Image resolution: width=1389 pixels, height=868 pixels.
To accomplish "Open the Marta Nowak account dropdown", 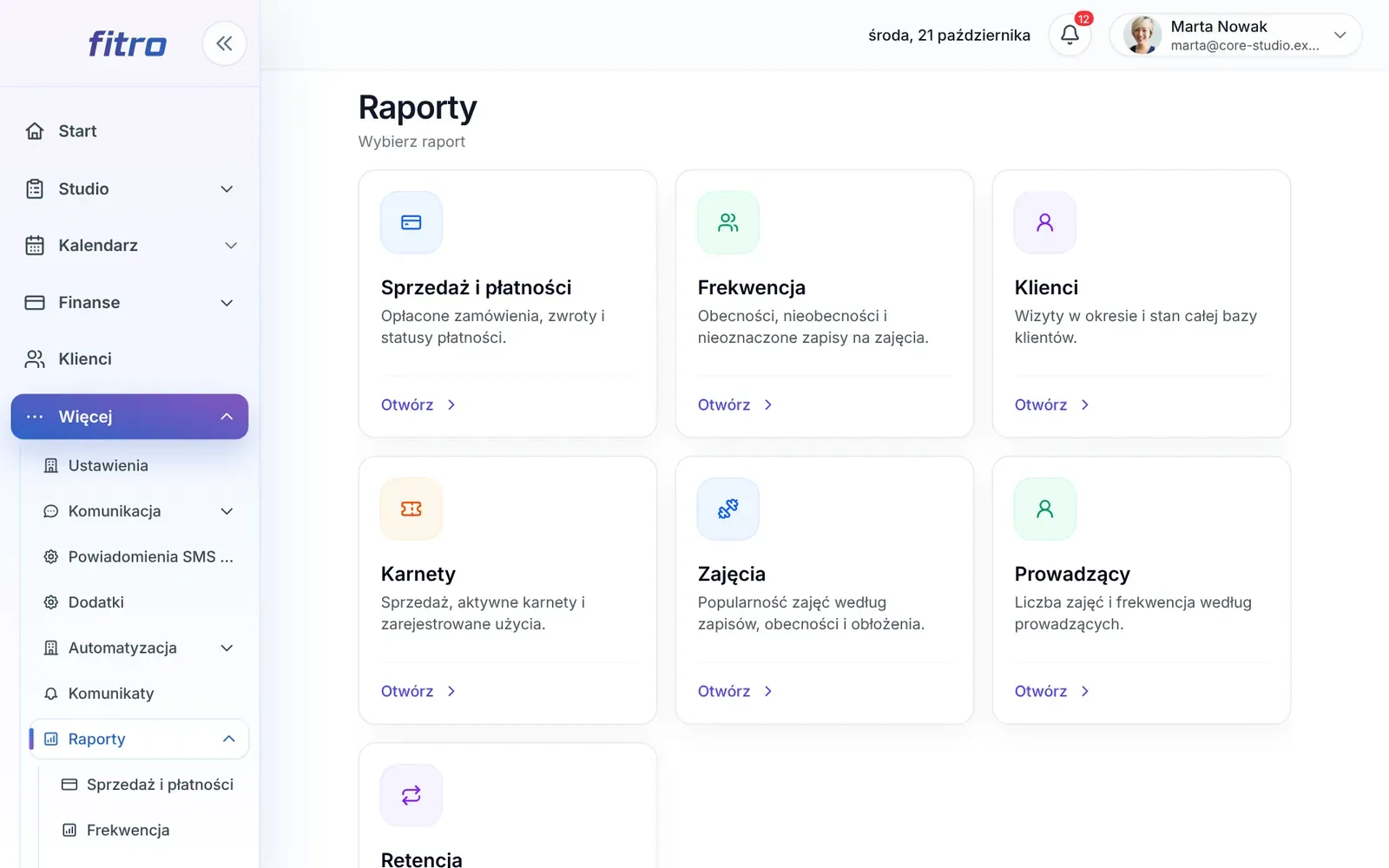I will click(1235, 35).
